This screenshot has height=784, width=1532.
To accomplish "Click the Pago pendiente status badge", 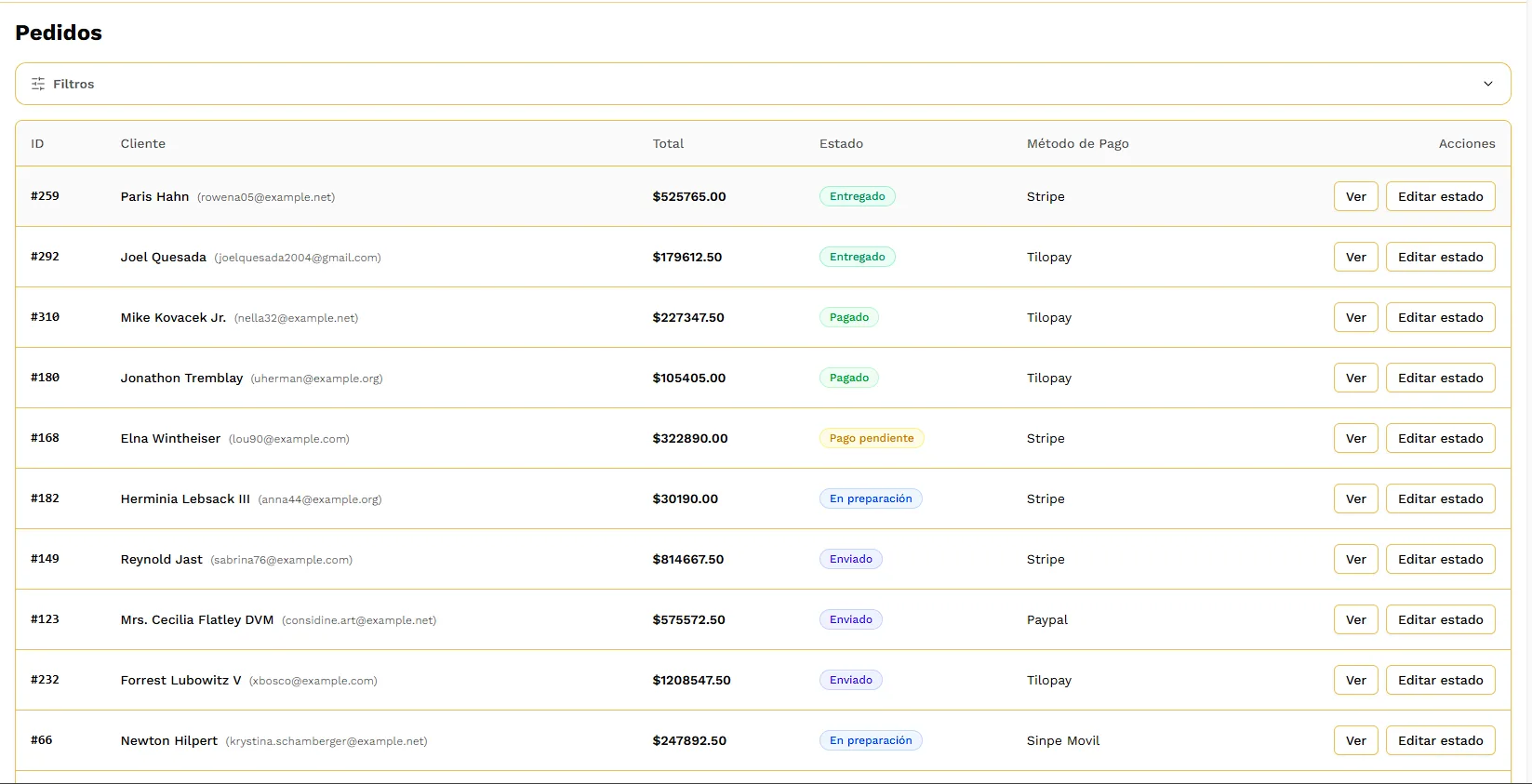I will pyautogui.click(x=872, y=438).
